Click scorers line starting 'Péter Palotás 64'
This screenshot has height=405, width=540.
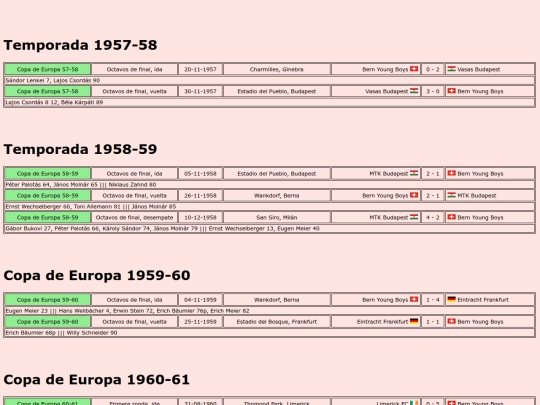[269, 185]
